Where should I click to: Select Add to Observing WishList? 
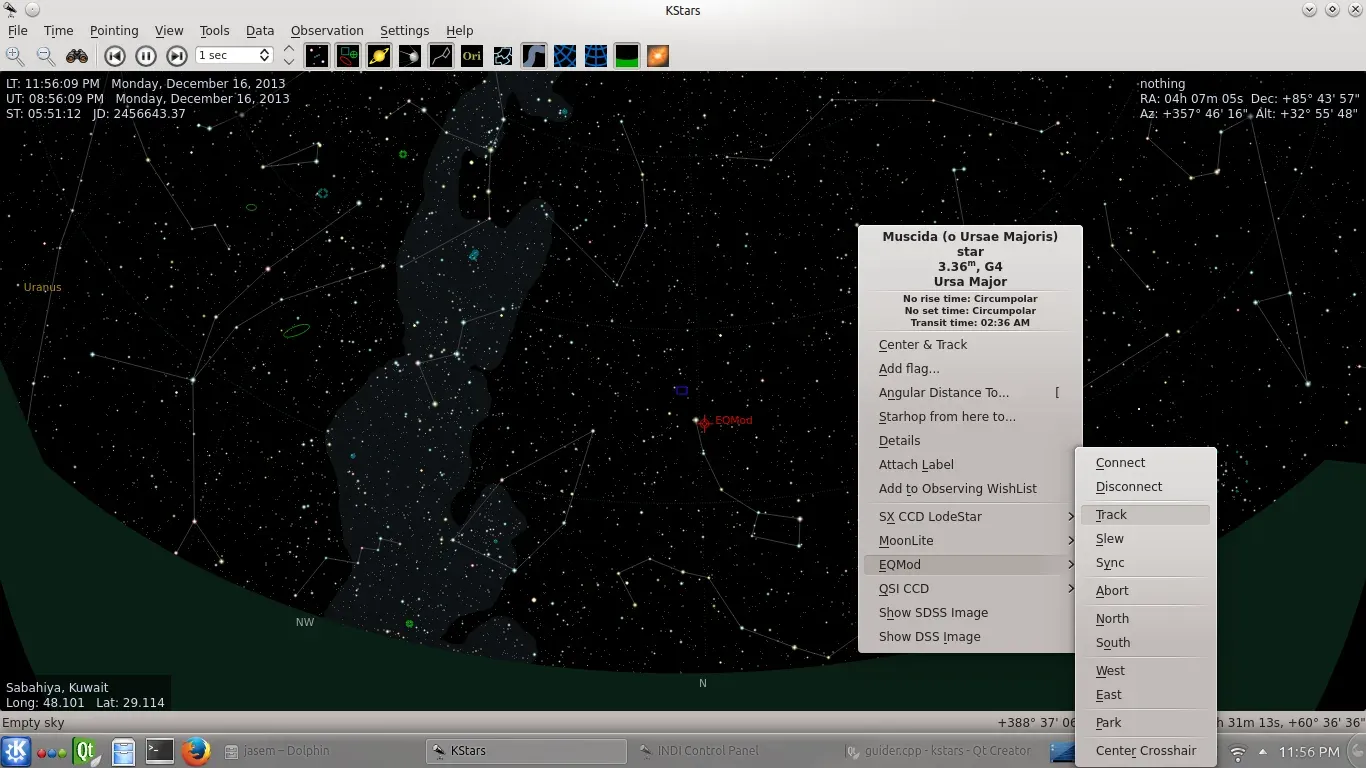[x=970, y=489]
